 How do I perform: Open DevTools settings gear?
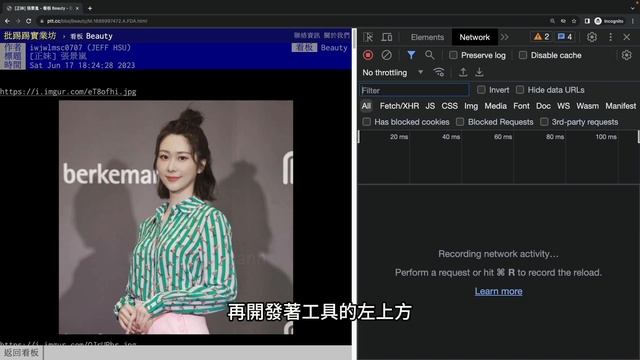click(591, 37)
